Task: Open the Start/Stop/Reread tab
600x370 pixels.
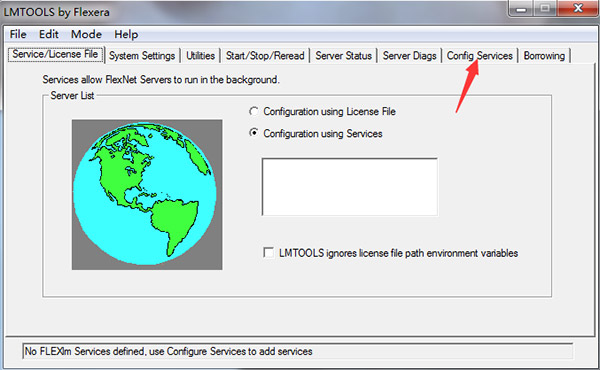Action: pyautogui.click(x=265, y=56)
